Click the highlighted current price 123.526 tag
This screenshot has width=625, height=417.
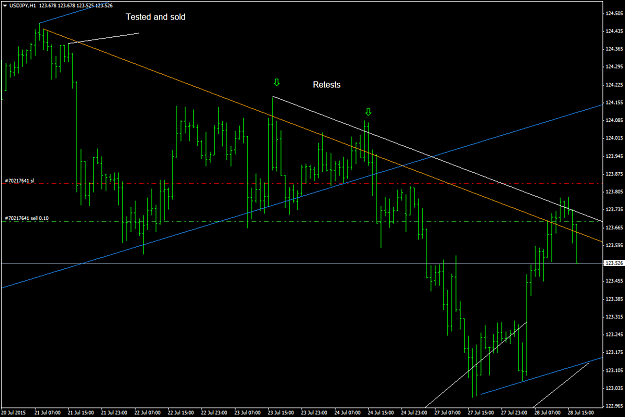pos(614,263)
